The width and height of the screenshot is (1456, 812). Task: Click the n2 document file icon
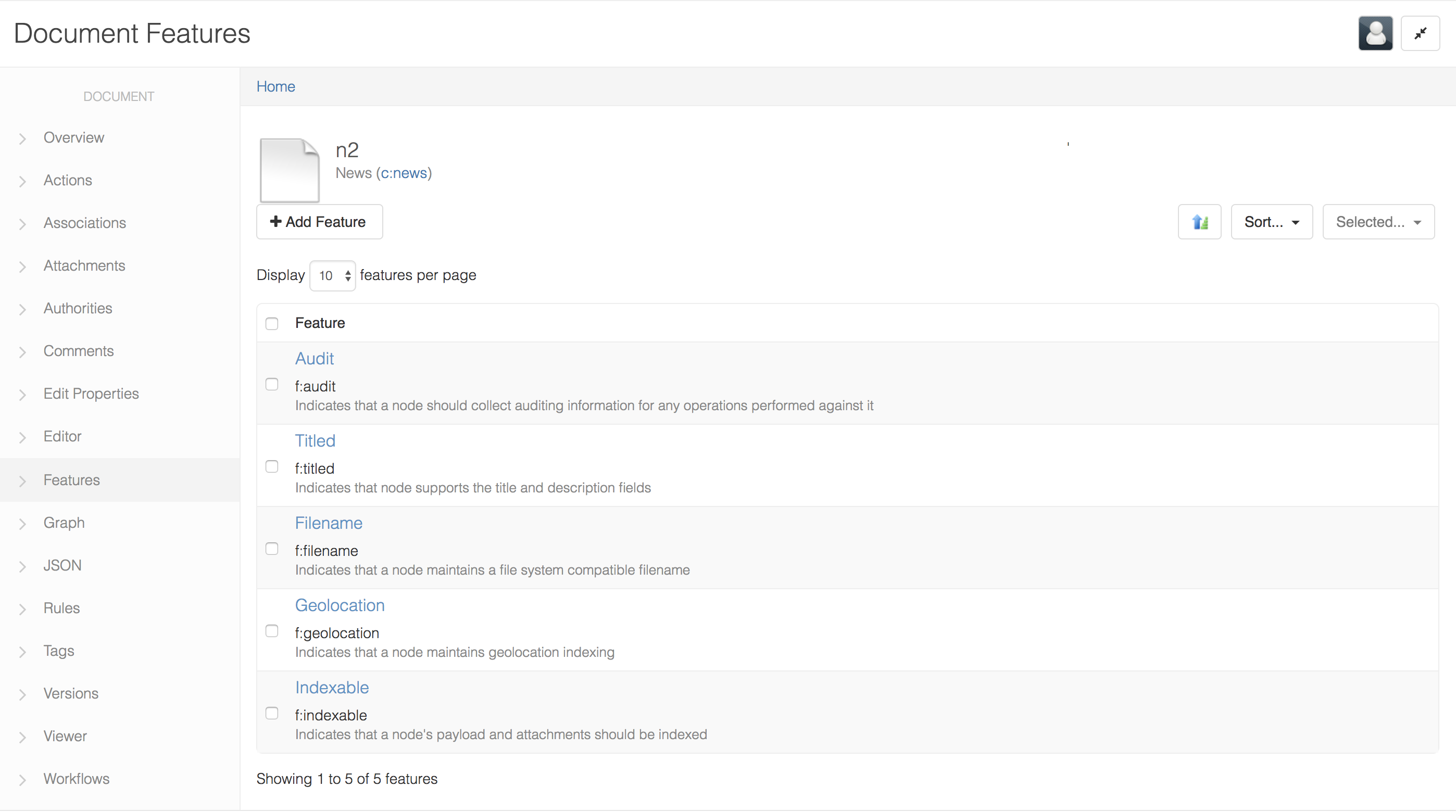click(290, 170)
